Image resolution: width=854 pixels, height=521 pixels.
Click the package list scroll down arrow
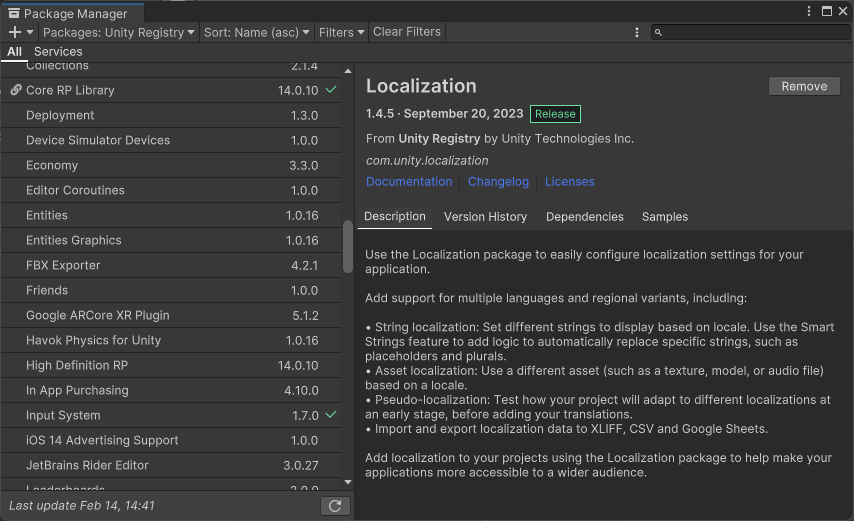pyautogui.click(x=348, y=482)
